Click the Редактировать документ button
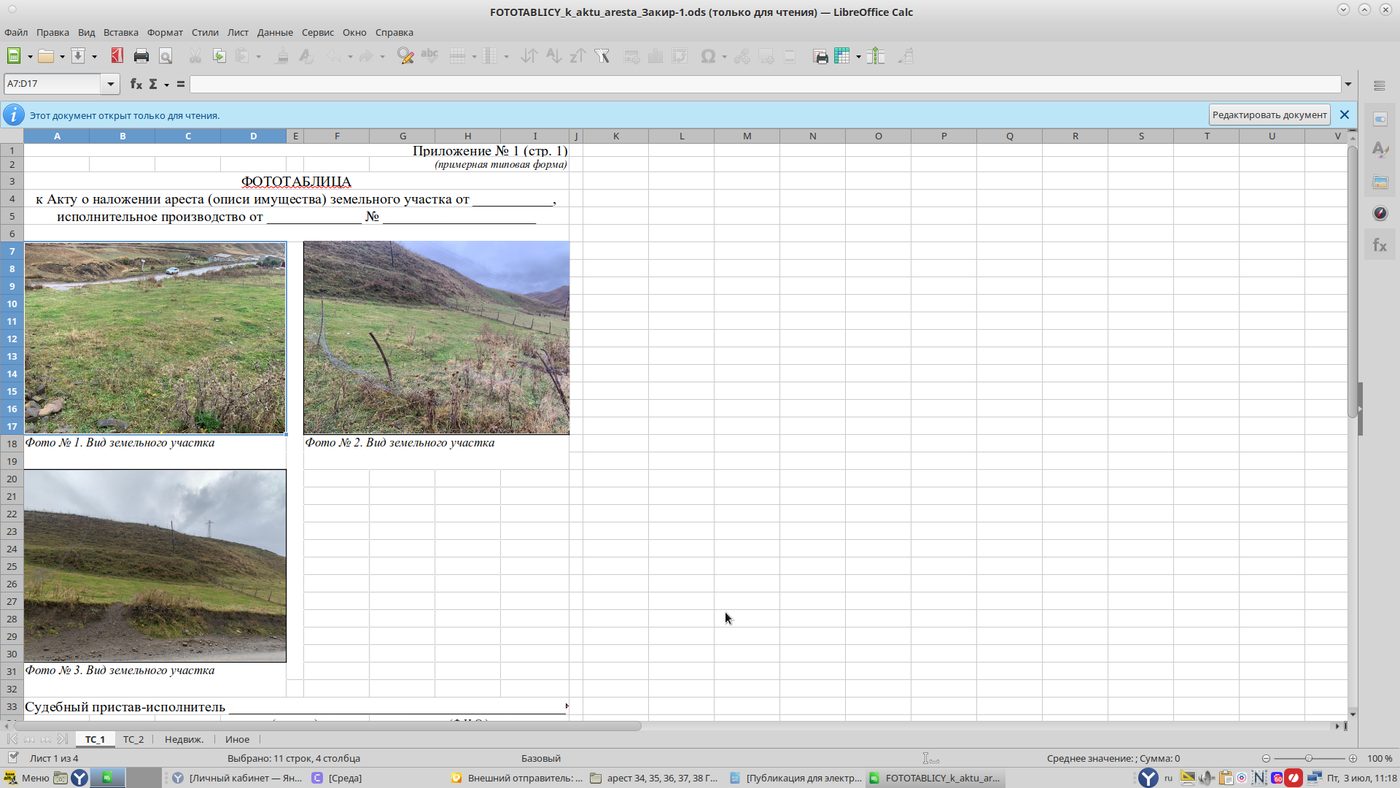Screen dimensions: 1400x788 coord(1269,115)
